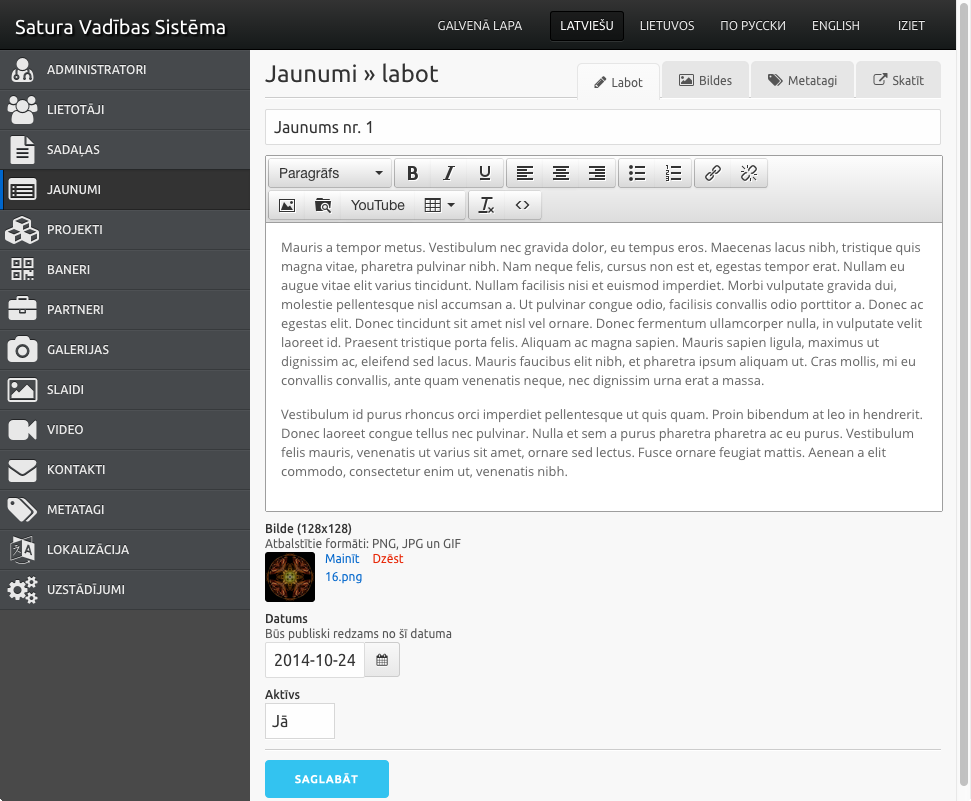Click the Saglabāt button
Viewport: 971px width, 801px height.
click(x=326, y=779)
